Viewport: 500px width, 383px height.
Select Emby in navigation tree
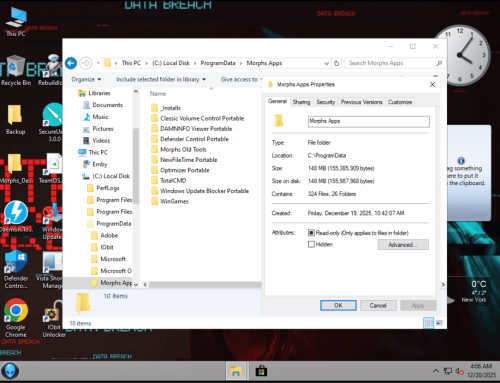(x=95, y=164)
